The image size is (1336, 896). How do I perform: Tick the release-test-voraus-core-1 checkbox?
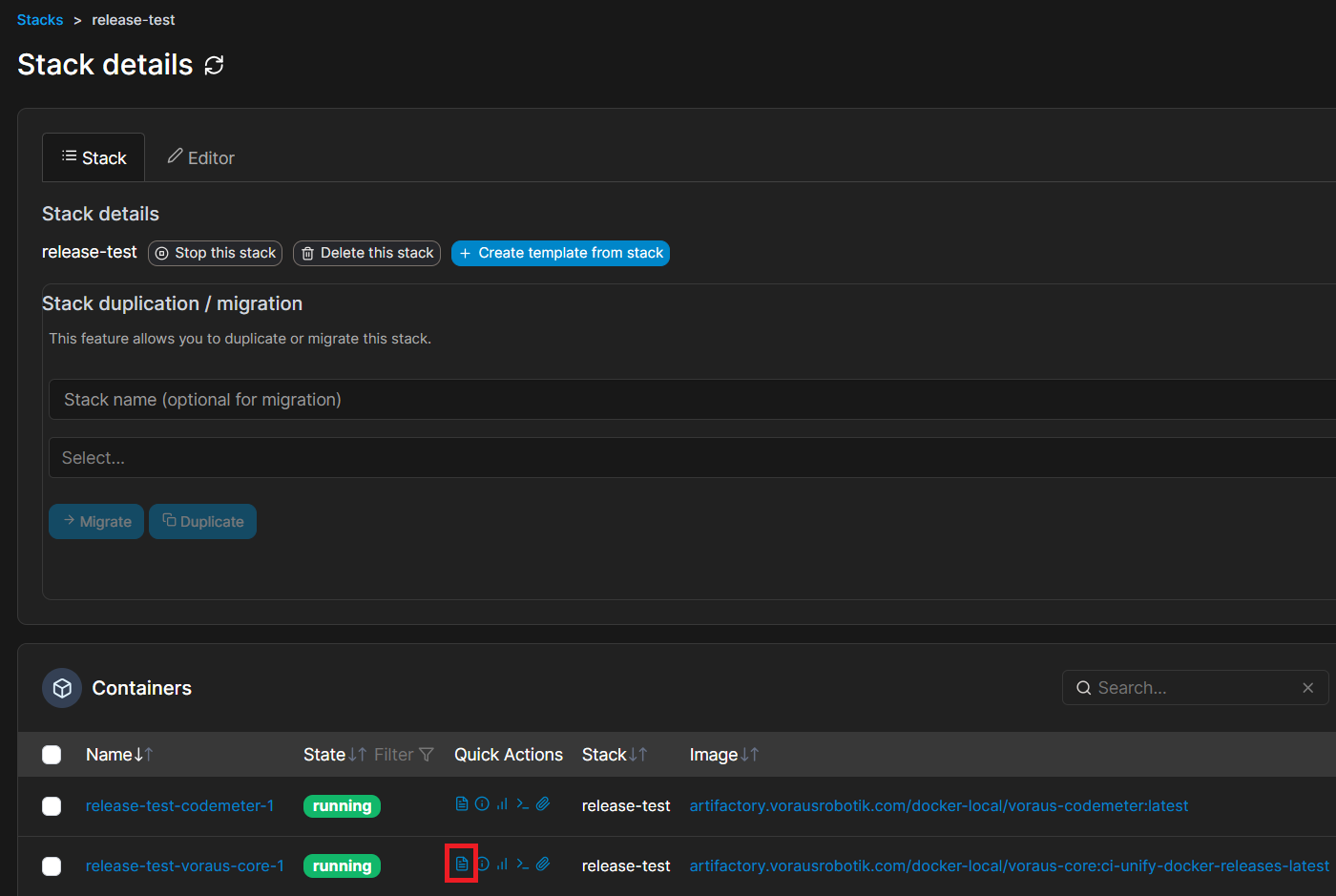52,866
